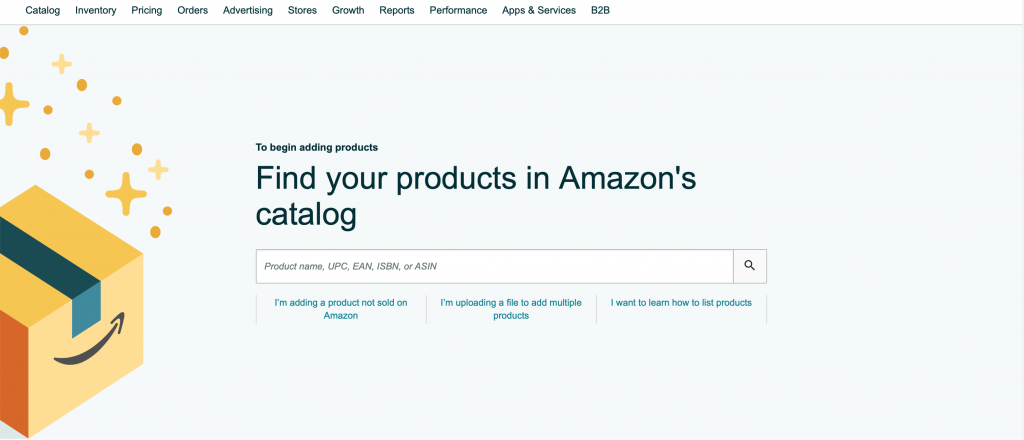1024x440 pixels.
Task: Open the Orders menu
Action: click(193, 10)
